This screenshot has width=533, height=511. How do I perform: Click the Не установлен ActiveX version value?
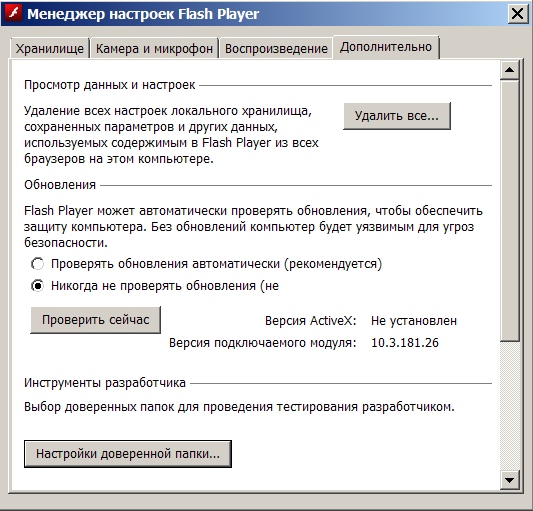click(414, 321)
